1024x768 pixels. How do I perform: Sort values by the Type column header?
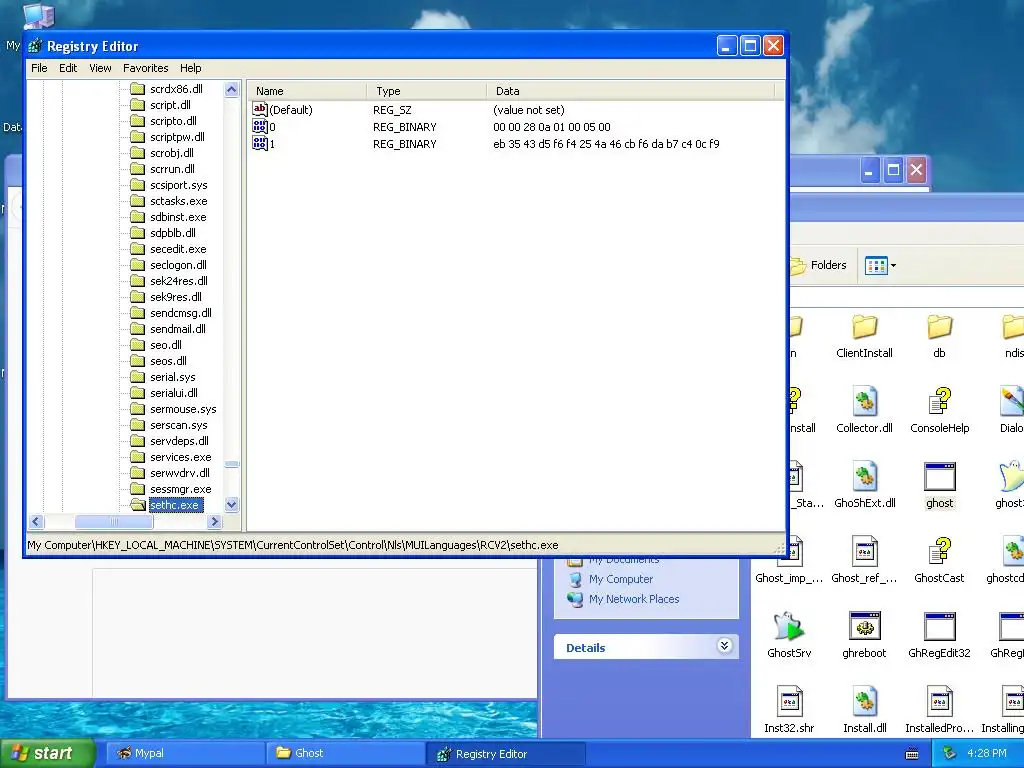(x=426, y=91)
